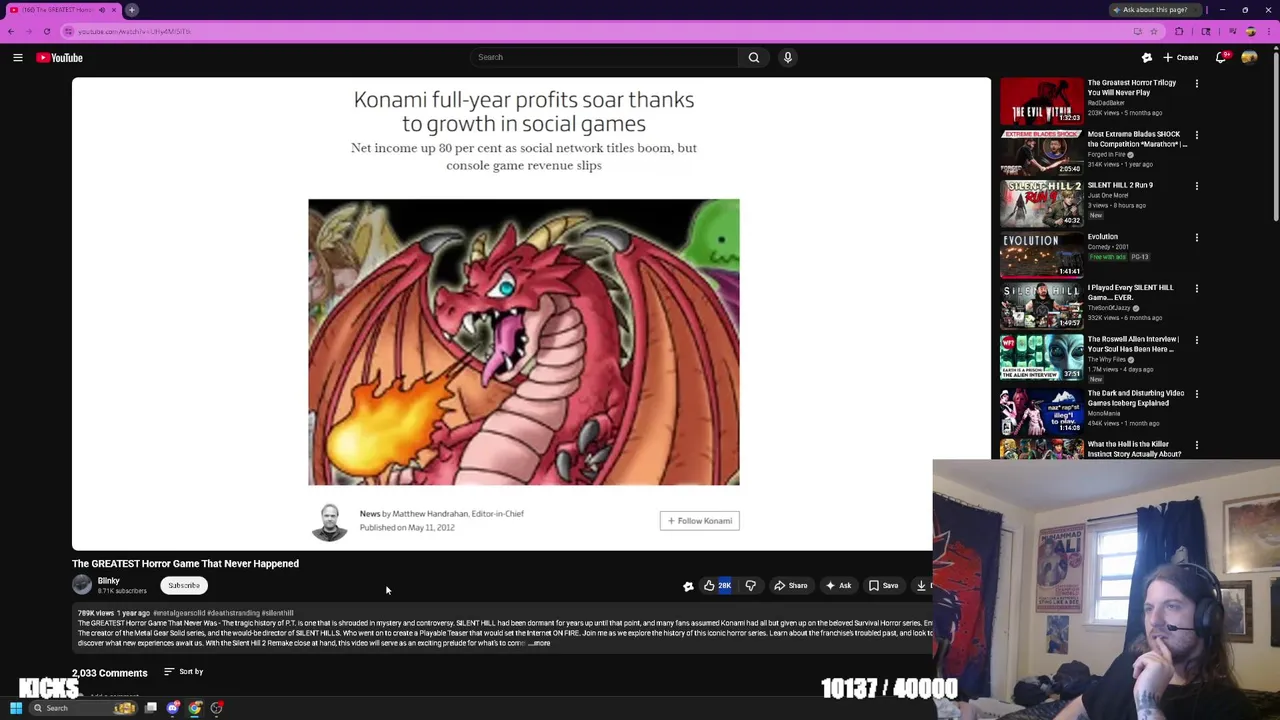Viewport: 1280px width, 720px height.
Task: Open the notifications bell
Action: tap(1220, 58)
